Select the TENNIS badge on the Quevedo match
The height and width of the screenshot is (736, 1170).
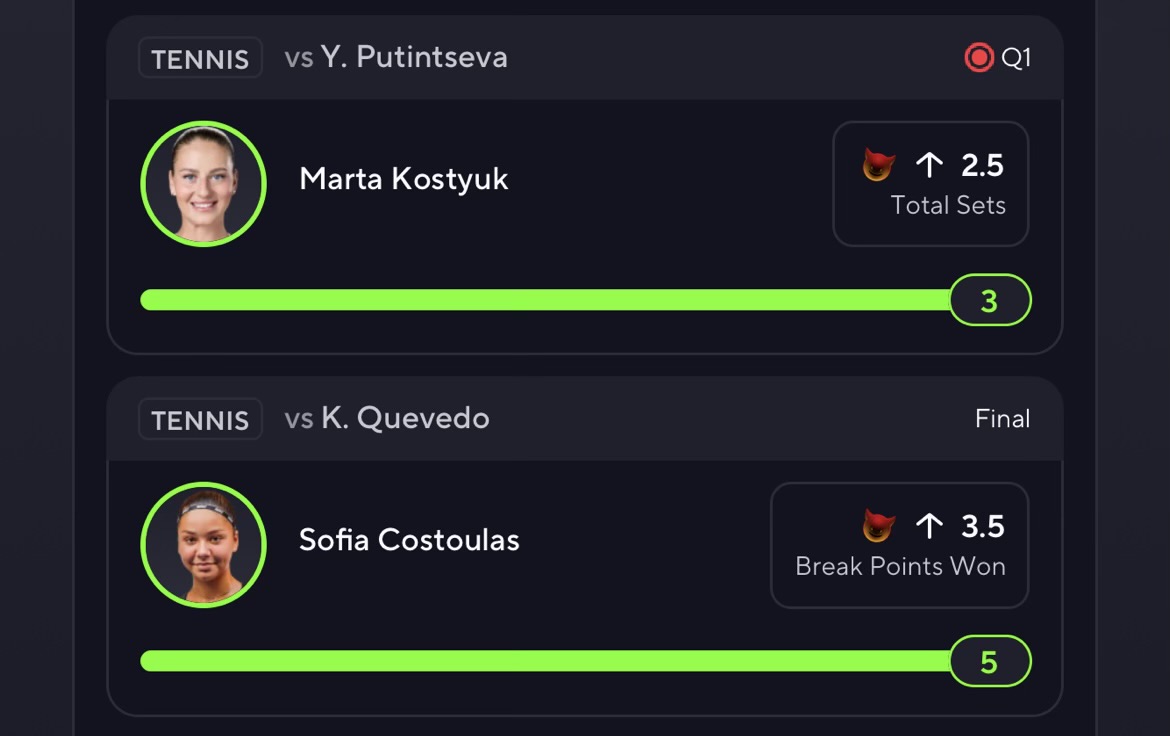pos(200,419)
